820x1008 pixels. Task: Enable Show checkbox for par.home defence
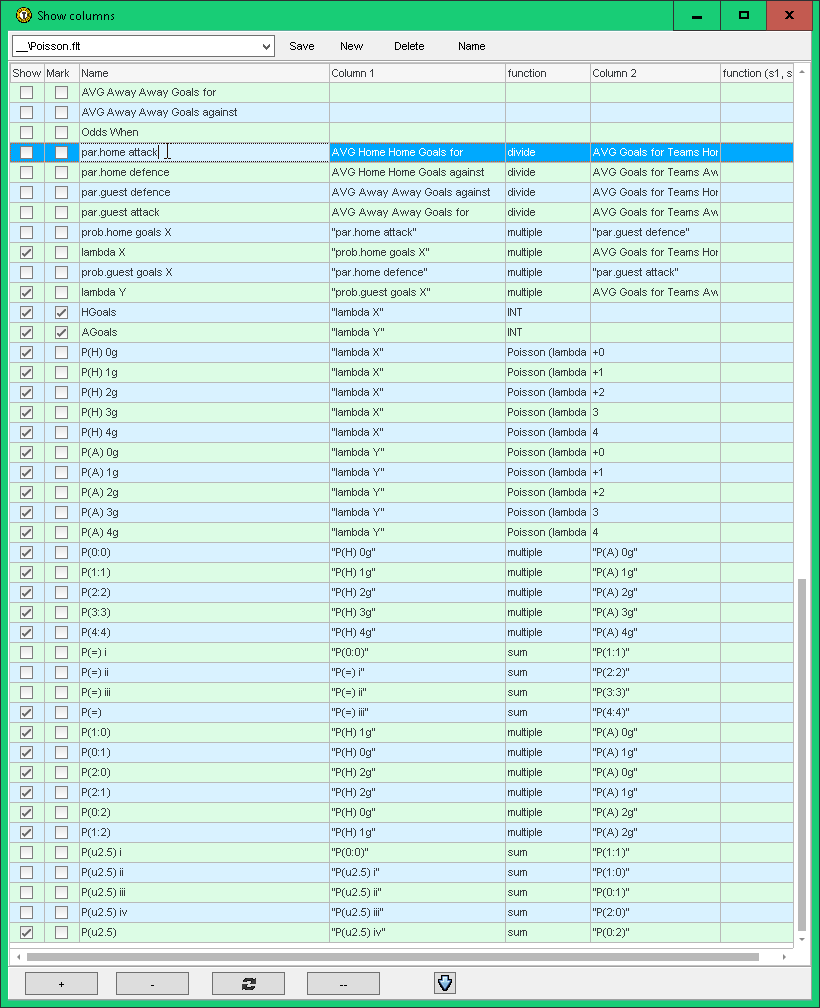pos(27,172)
